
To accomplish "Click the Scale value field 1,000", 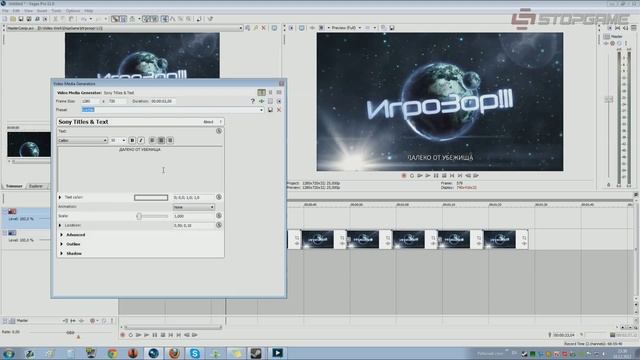I will pyautogui.click(x=193, y=216).
